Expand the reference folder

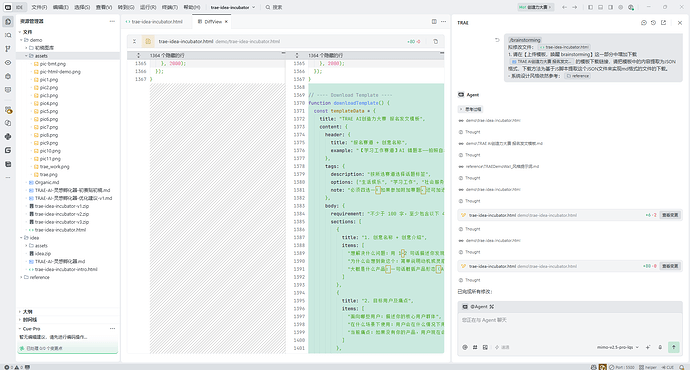click(x=21, y=277)
